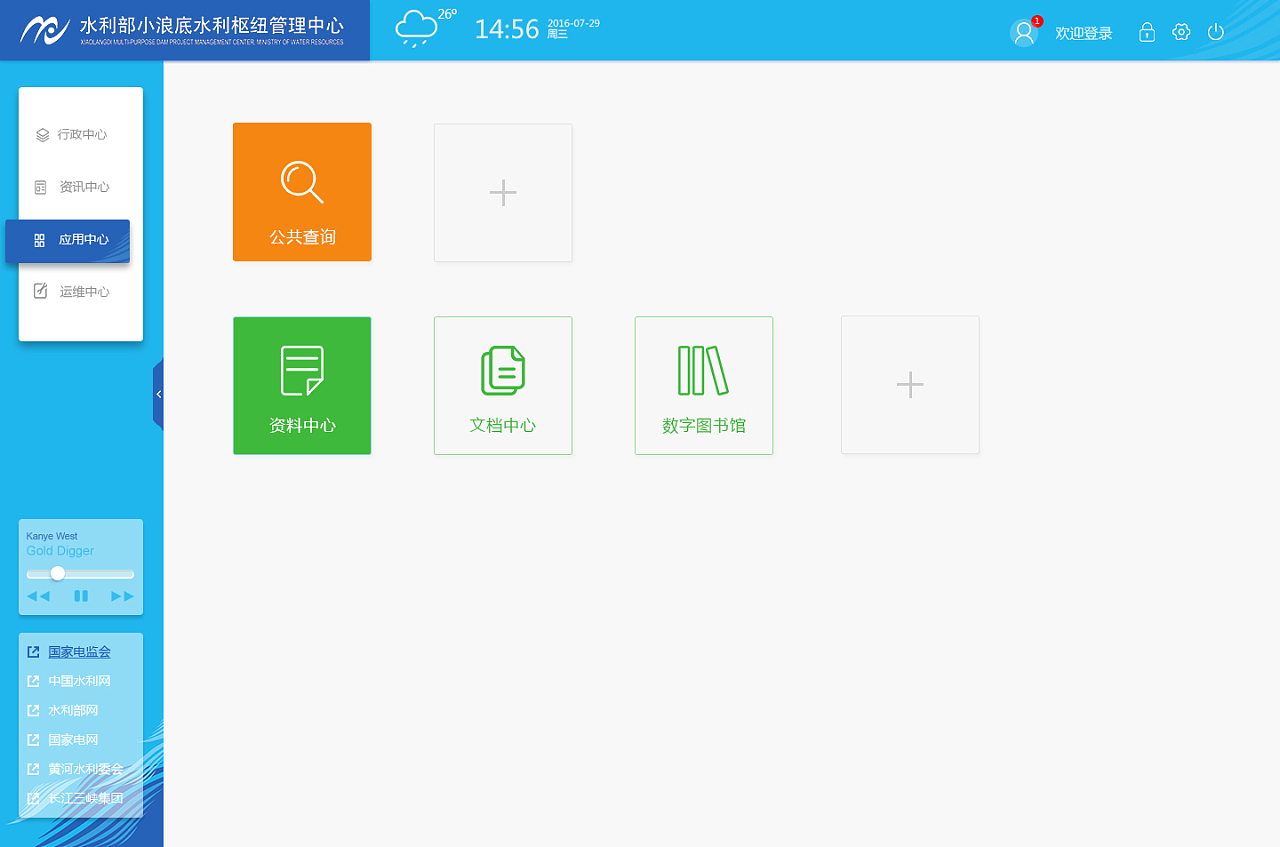Add app via plus tile beside 数字图书馆
Viewport: 1280px width, 847px height.
click(x=910, y=385)
